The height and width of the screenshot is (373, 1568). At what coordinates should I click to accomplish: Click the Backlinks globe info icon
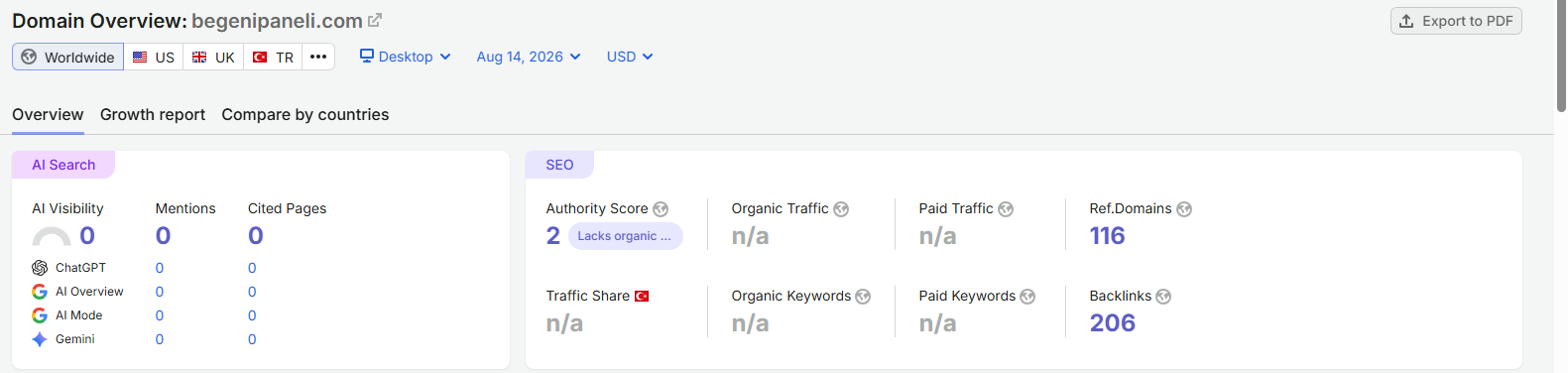click(x=1163, y=297)
